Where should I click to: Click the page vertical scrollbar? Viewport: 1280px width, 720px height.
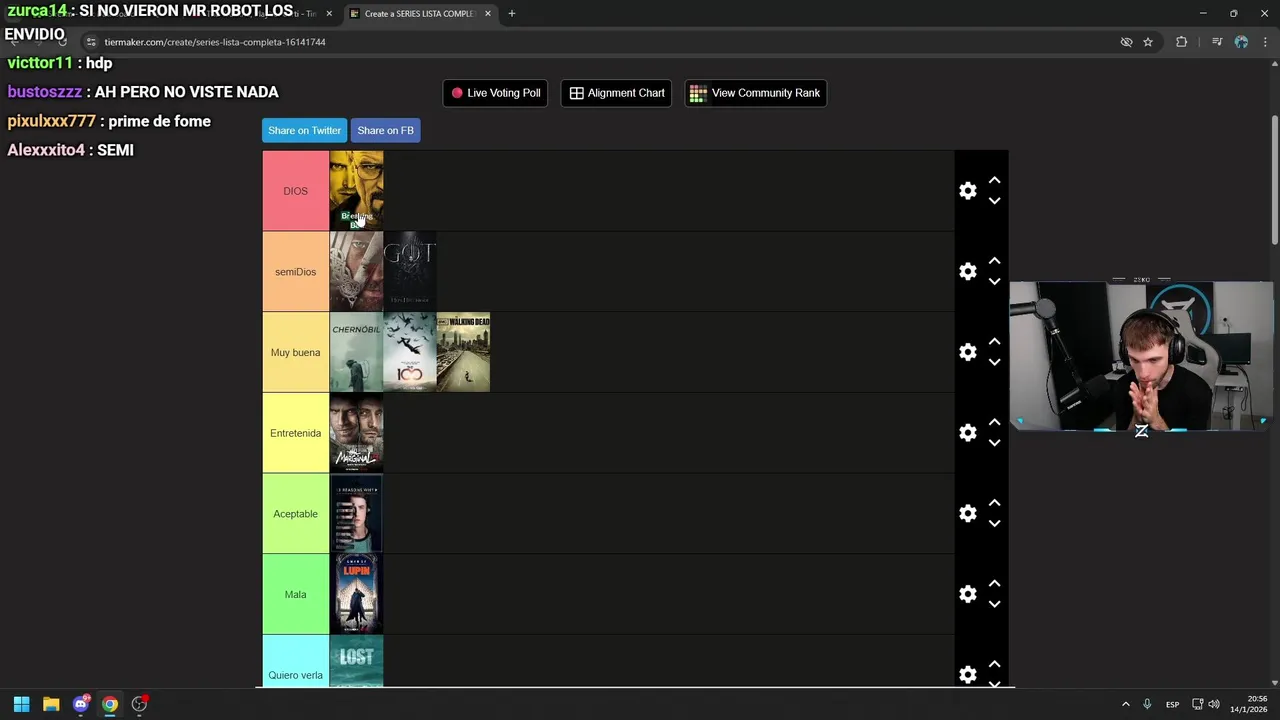point(1275,180)
